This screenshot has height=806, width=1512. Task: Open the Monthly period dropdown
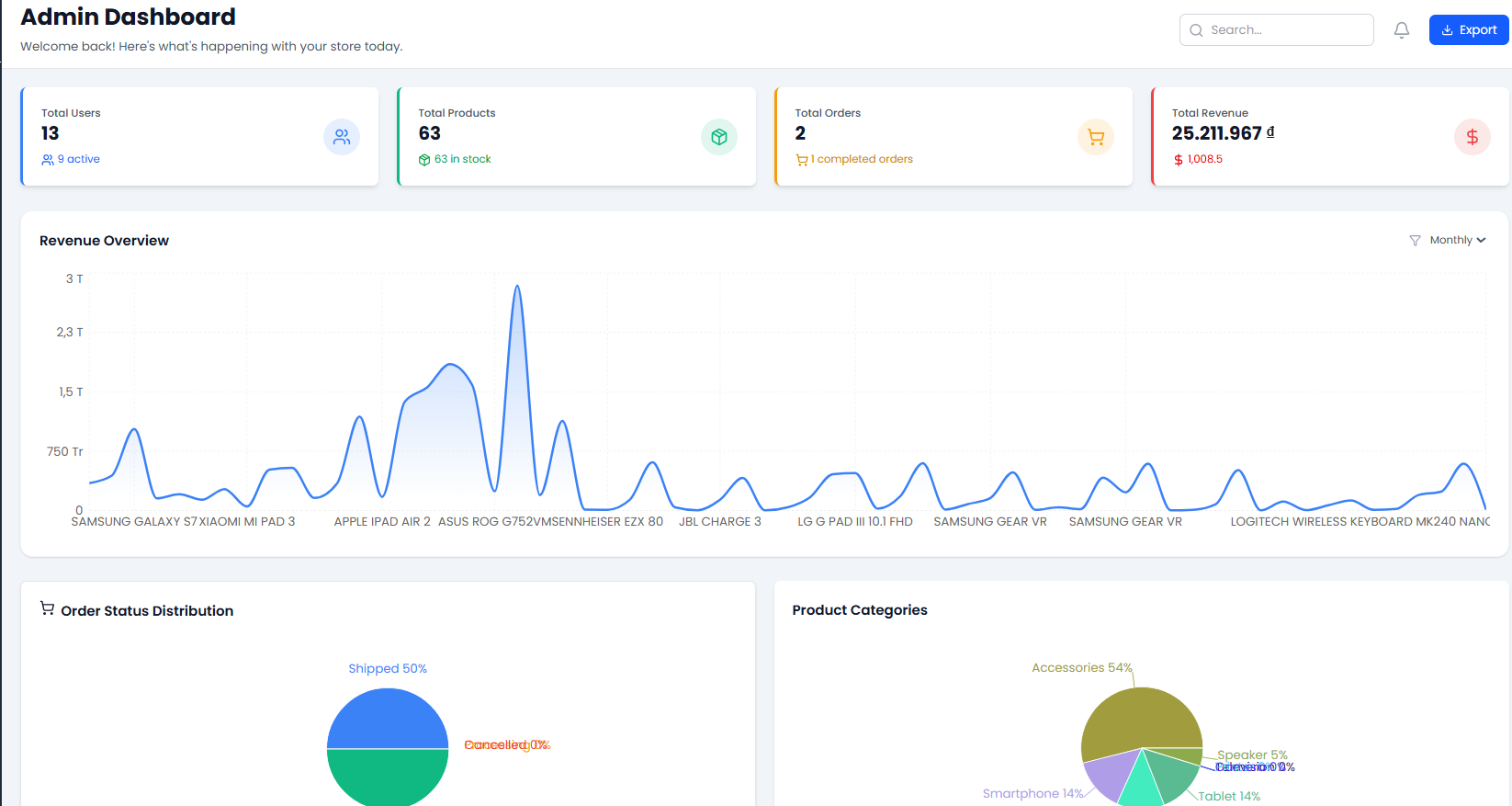click(1457, 240)
